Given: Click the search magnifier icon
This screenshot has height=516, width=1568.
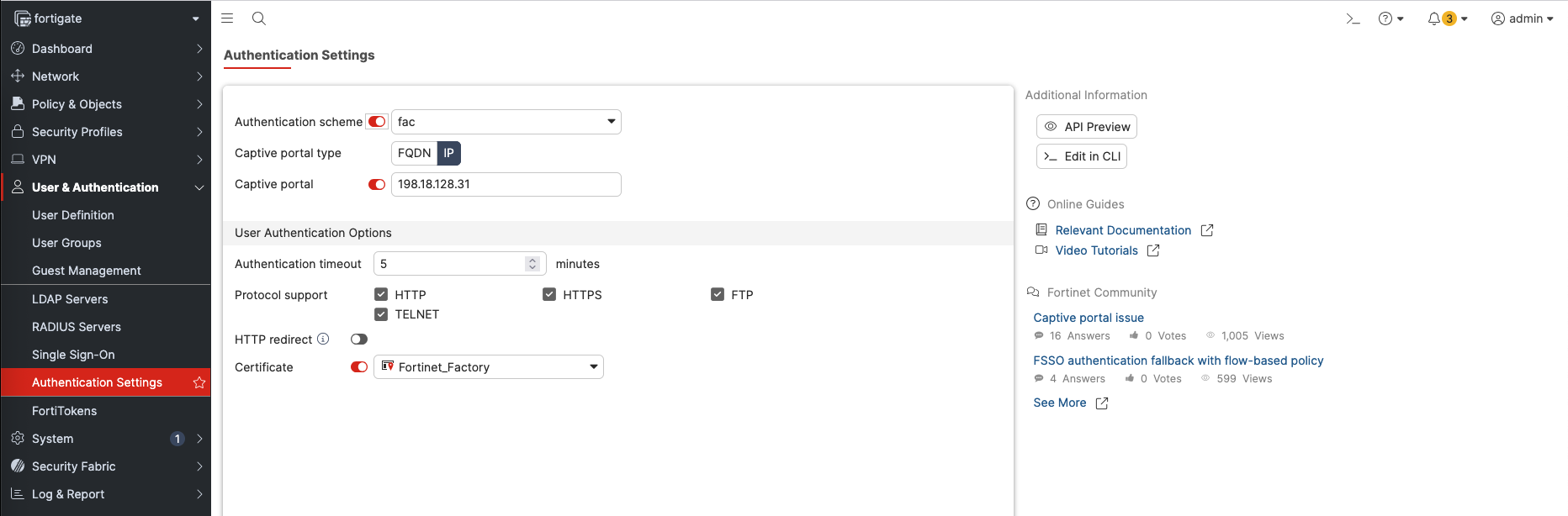Looking at the screenshot, I should pyautogui.click(x=259, y=18).
